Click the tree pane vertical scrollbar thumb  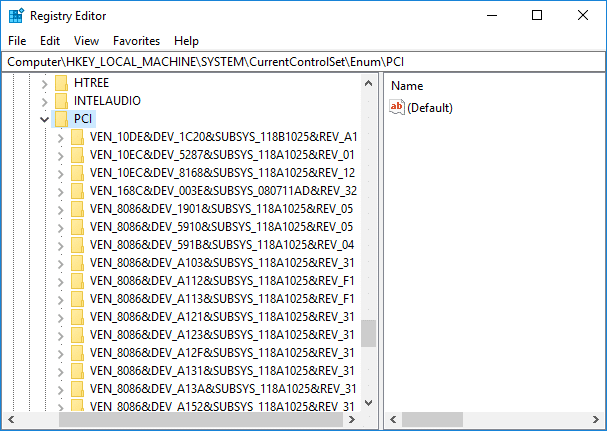click(369, 333)
